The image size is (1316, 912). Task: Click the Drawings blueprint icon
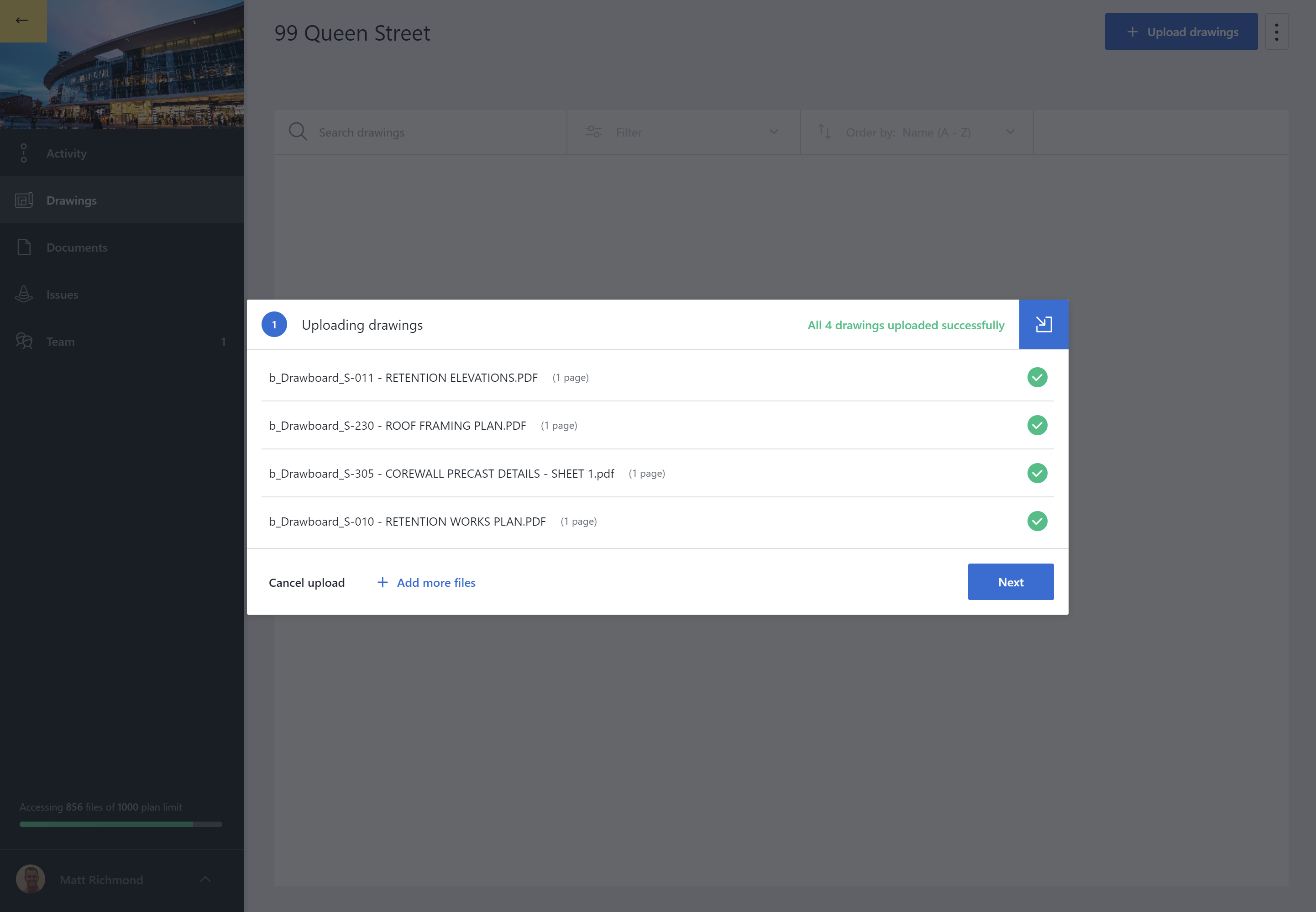coord(23,200)
